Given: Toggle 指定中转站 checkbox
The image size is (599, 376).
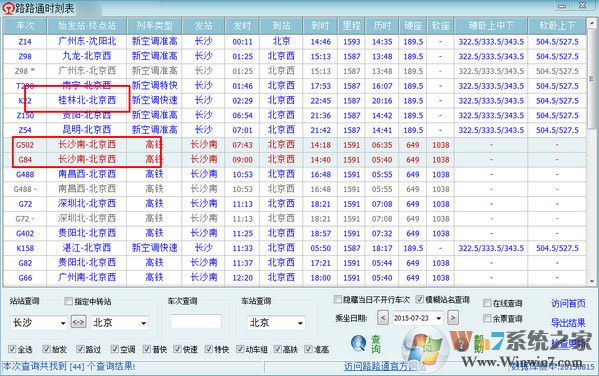Looking at the screenshot, I should coord(68,301).
